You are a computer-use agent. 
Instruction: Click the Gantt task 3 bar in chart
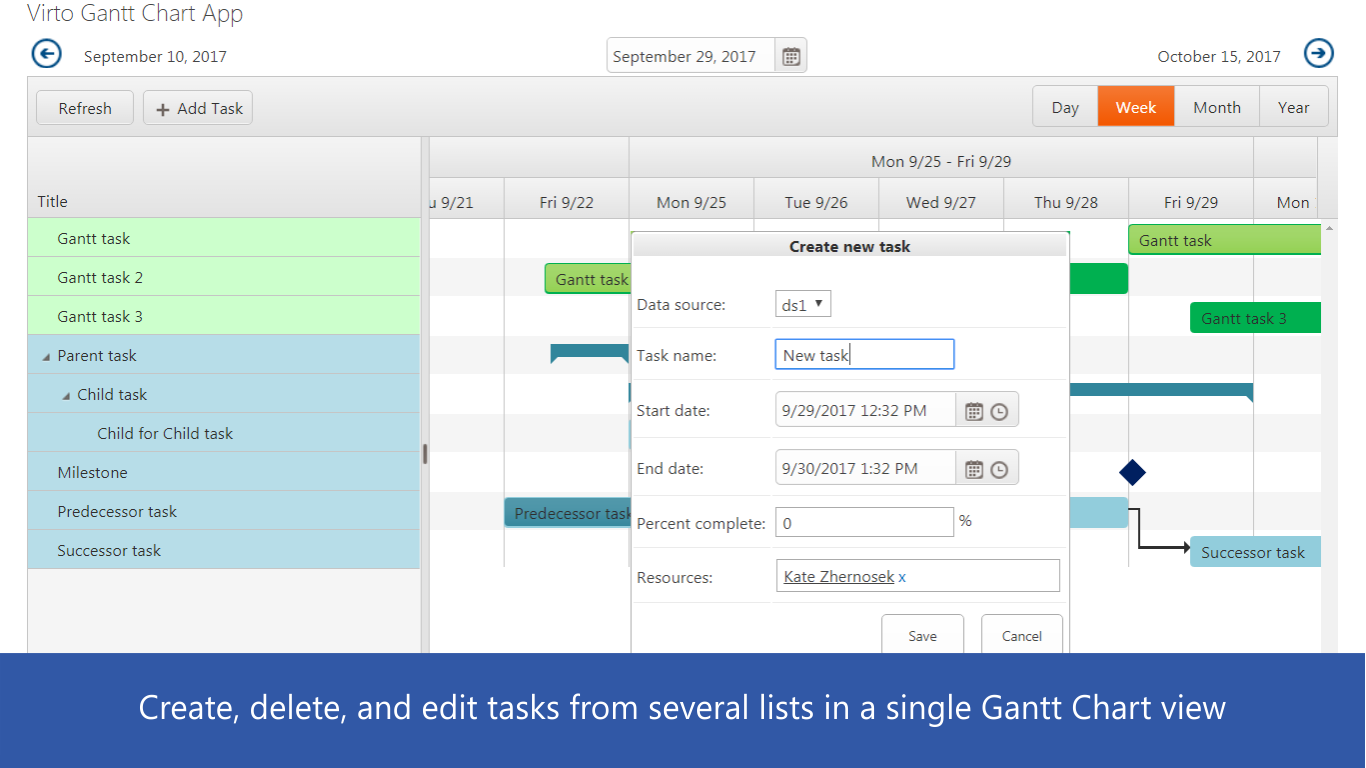click(x=1255, y=318)
